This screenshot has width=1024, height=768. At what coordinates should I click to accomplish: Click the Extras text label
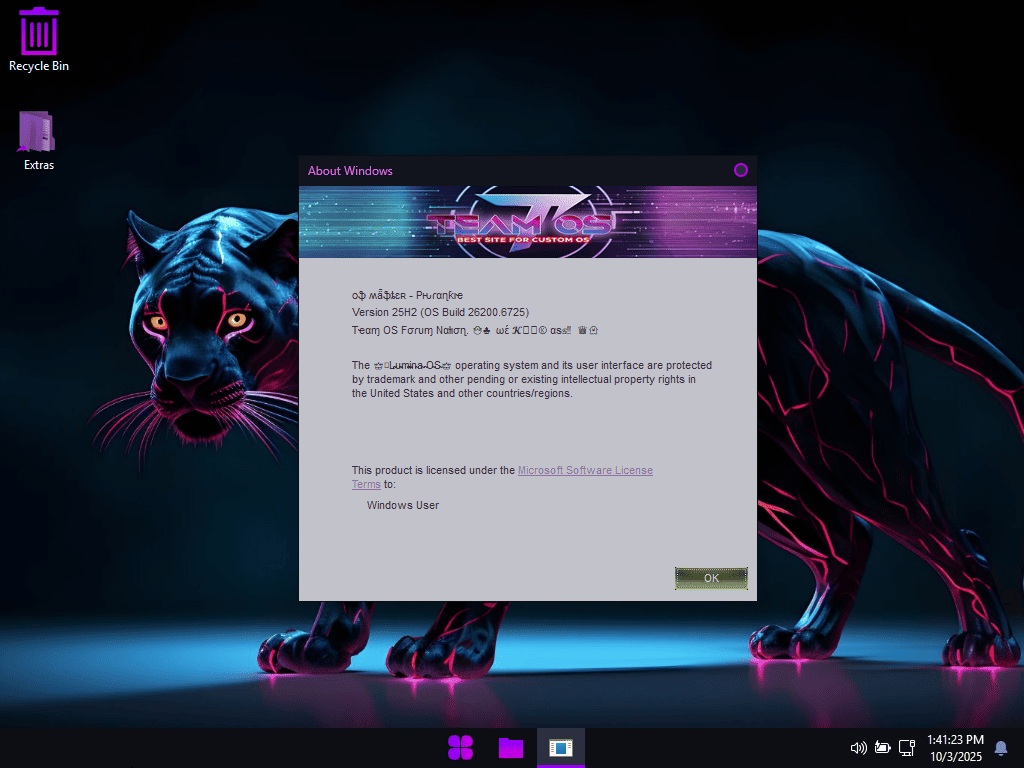[39, 165]
